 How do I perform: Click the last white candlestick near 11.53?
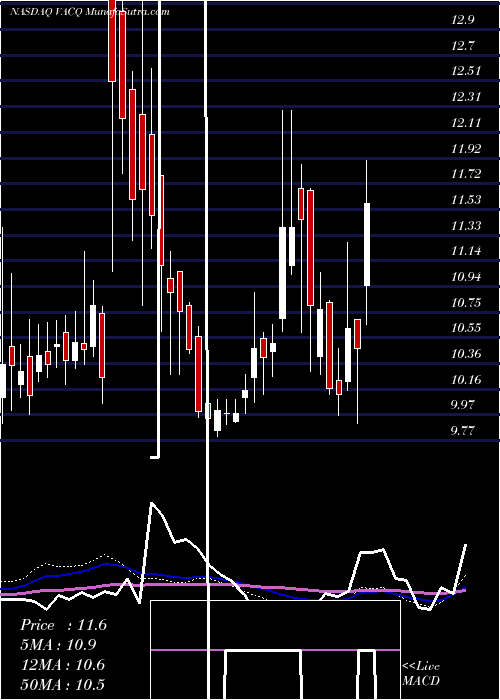(x=367, y=244)
